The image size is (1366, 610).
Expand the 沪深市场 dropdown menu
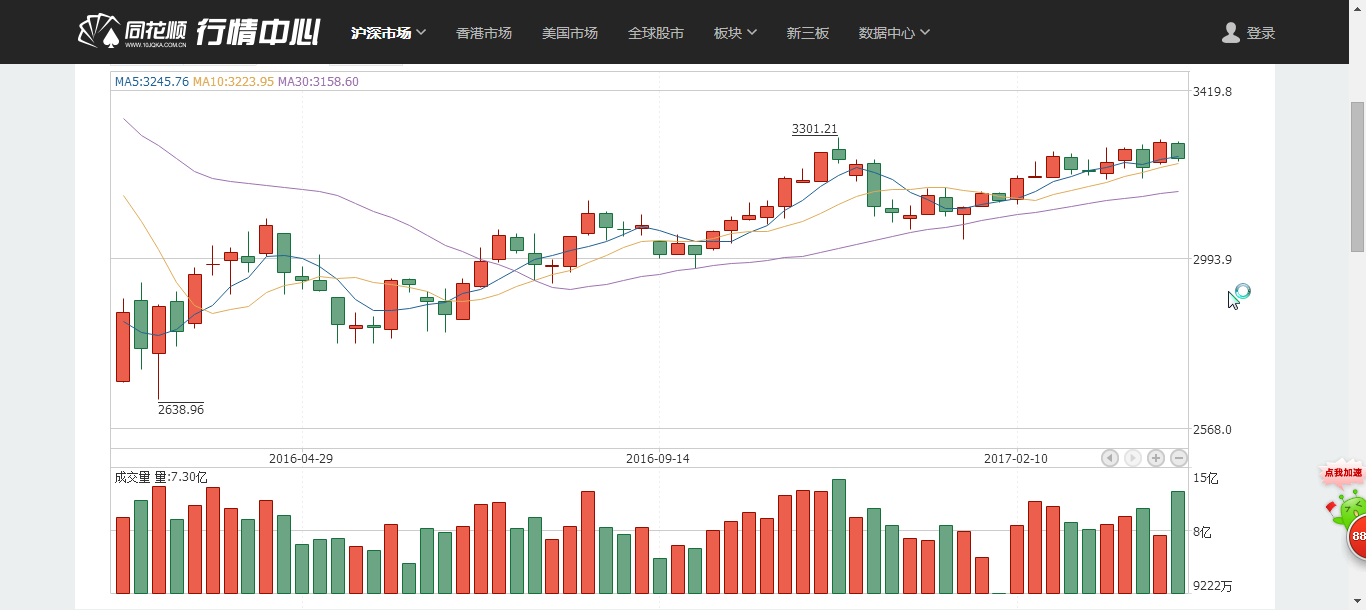coord(389,33)
